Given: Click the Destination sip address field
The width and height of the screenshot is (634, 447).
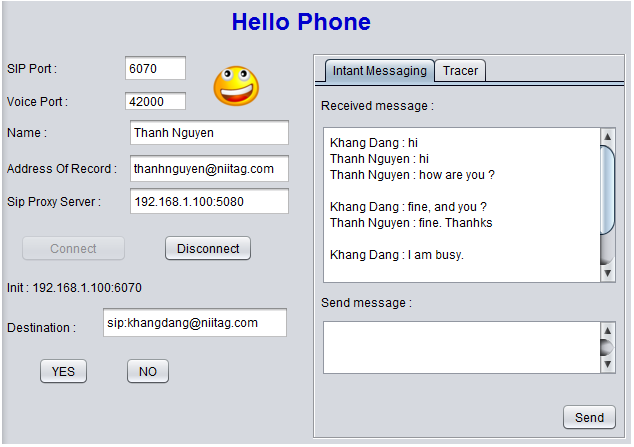Looking at the screenshot, I should tap(195, 323).
